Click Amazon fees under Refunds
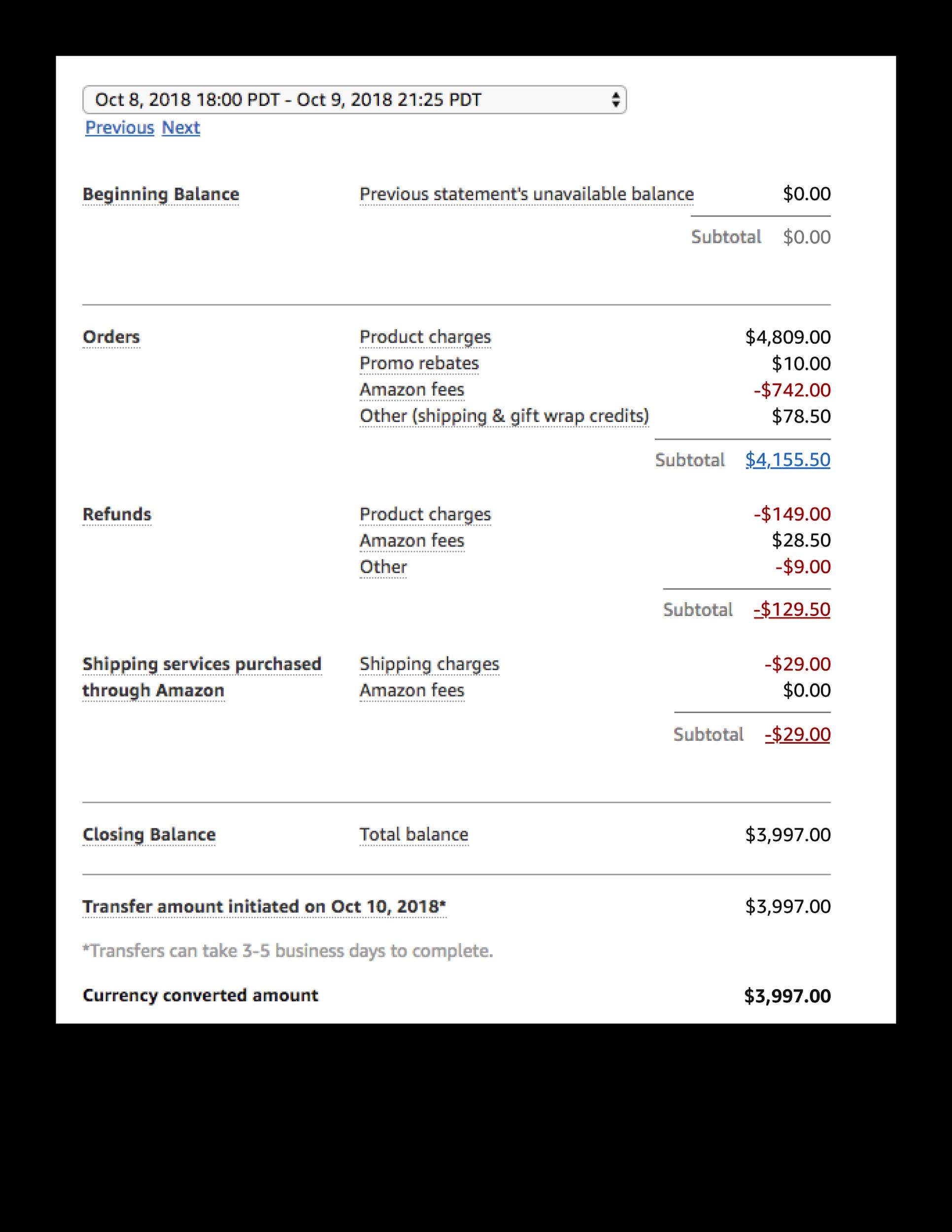Screen dimensions: 952x1232 pyautogui.click(x=412, y=540)
